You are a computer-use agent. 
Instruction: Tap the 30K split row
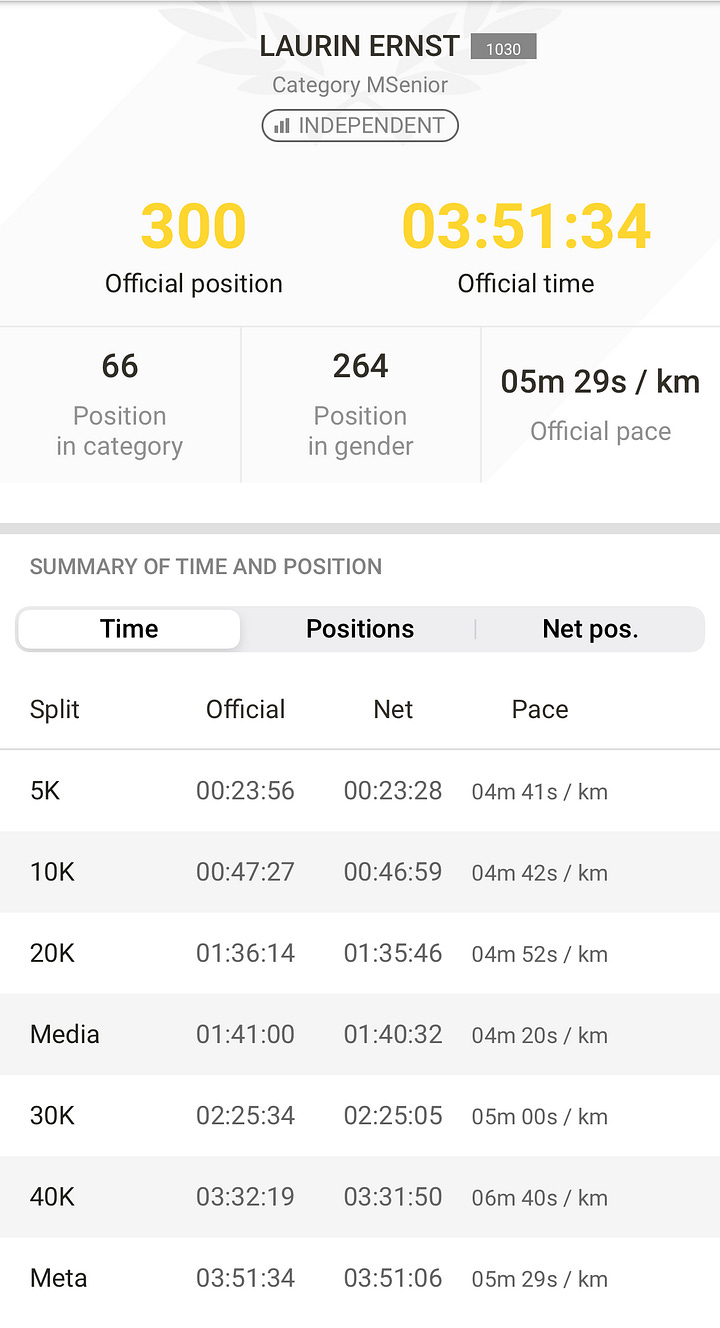click(x=360, y=1116)
